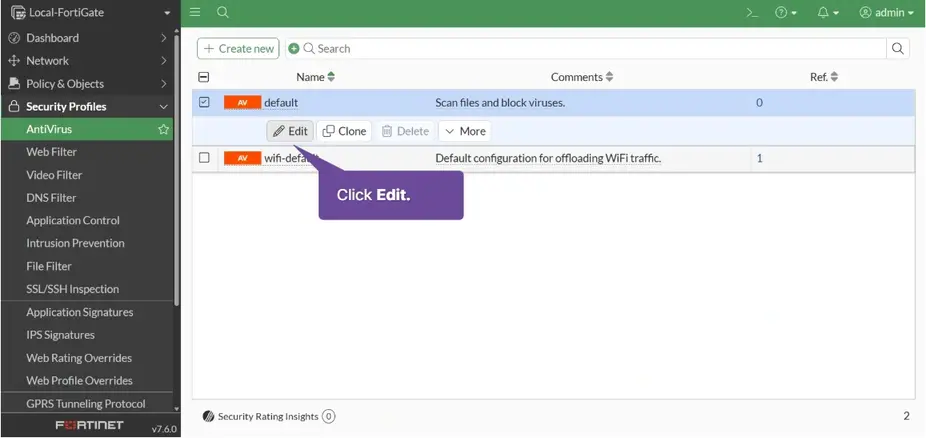Check the wifi-default profile checkbox
This screenshot has width=926, height=438.
tap(204, 158)
